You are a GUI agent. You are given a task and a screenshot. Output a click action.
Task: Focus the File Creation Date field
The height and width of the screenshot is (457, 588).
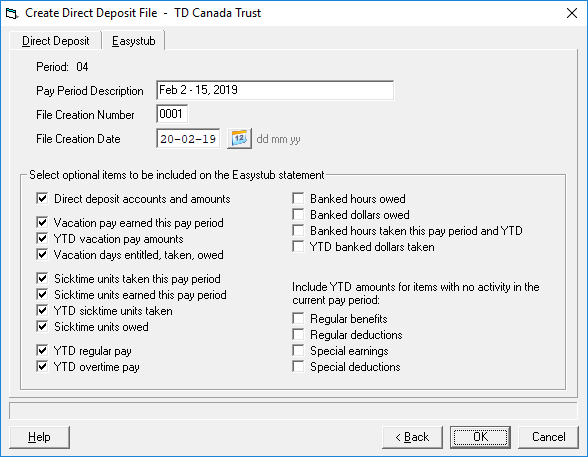188,139
